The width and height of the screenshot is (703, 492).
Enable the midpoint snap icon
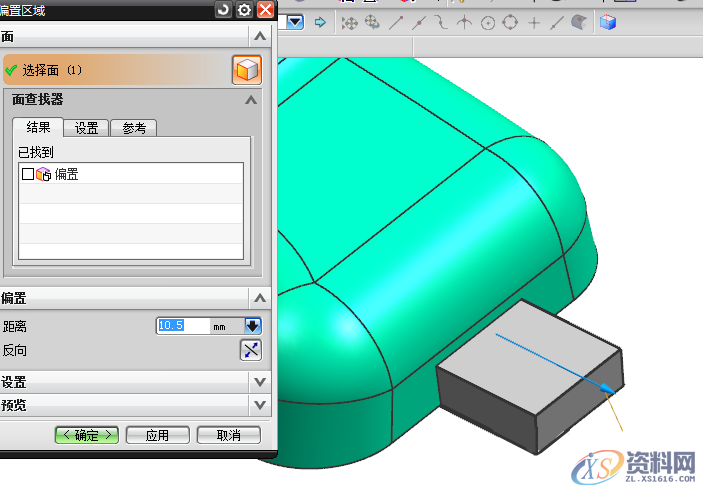click(x=418, y=22)
